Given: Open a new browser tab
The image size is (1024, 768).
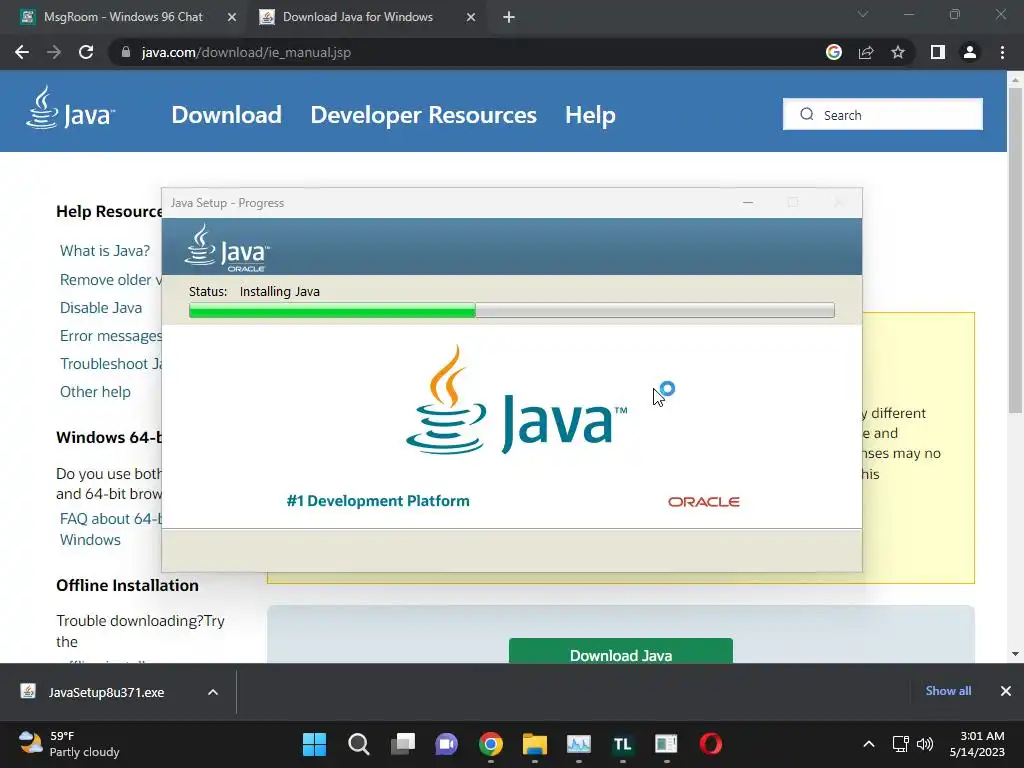Looking at the screenshot, I should (x=509, y=18).
